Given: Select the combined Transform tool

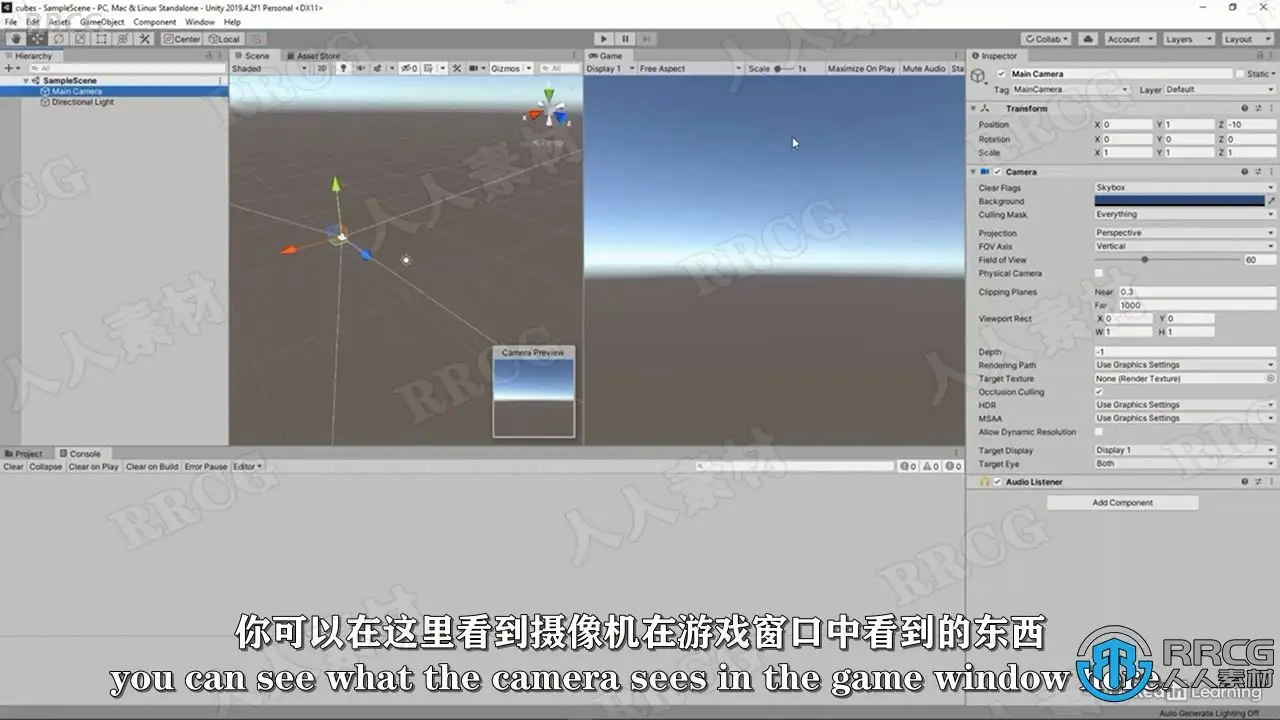Looking at the screenshot, I should click(x=122, y=39).
